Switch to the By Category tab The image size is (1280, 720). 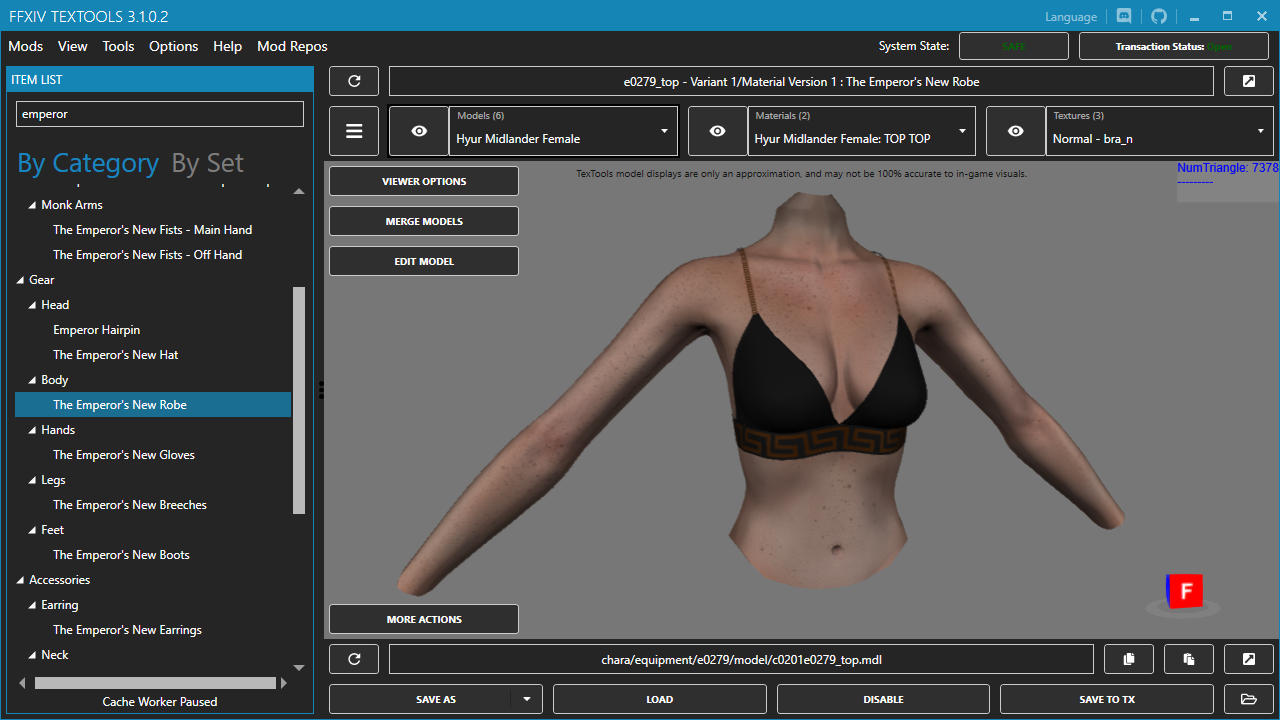(x=88, y=163)
